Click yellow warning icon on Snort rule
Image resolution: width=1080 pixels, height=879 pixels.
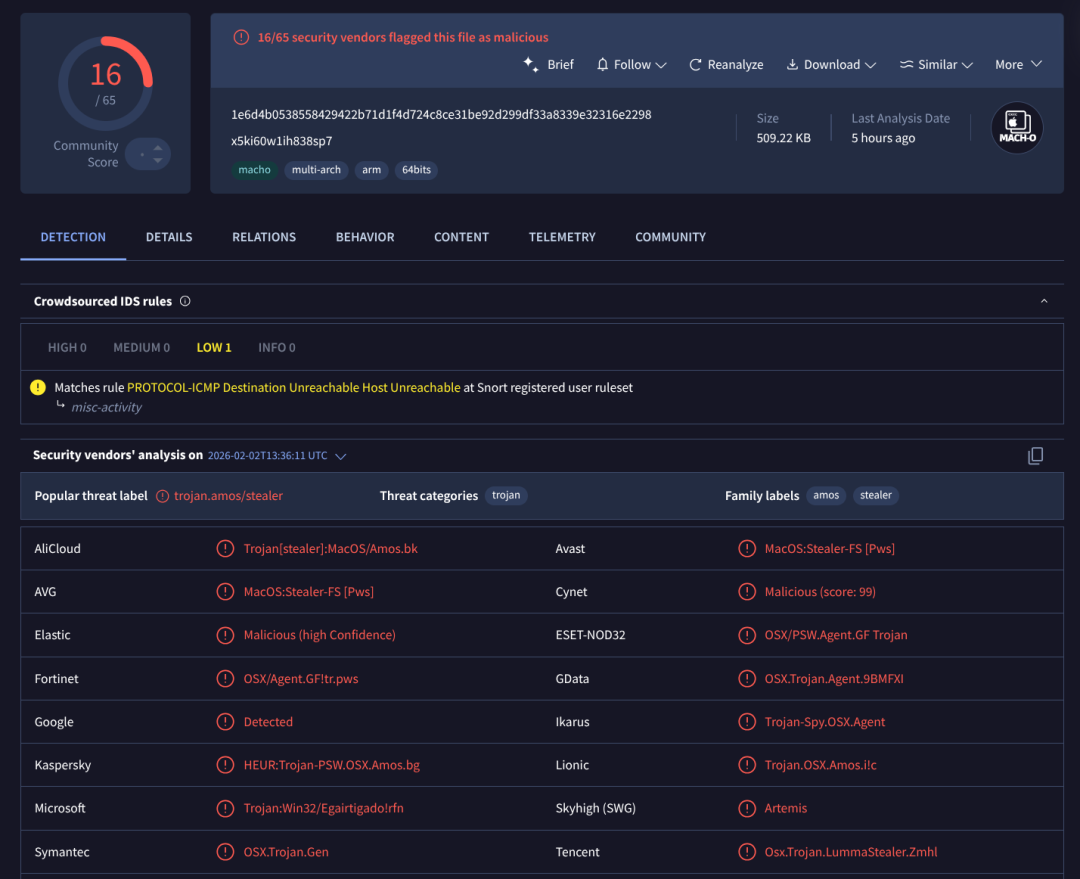pos(38,387)
